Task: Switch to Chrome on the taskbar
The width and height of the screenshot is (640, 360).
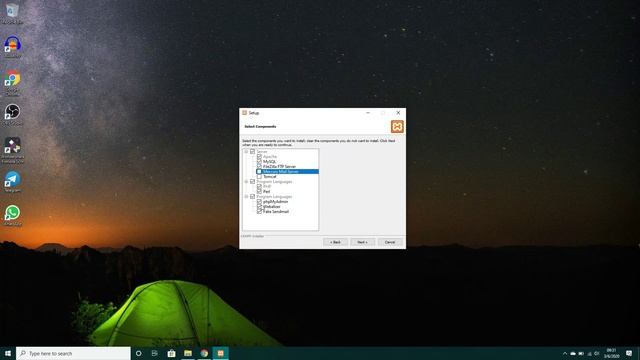Action: [x=204, y=353]
